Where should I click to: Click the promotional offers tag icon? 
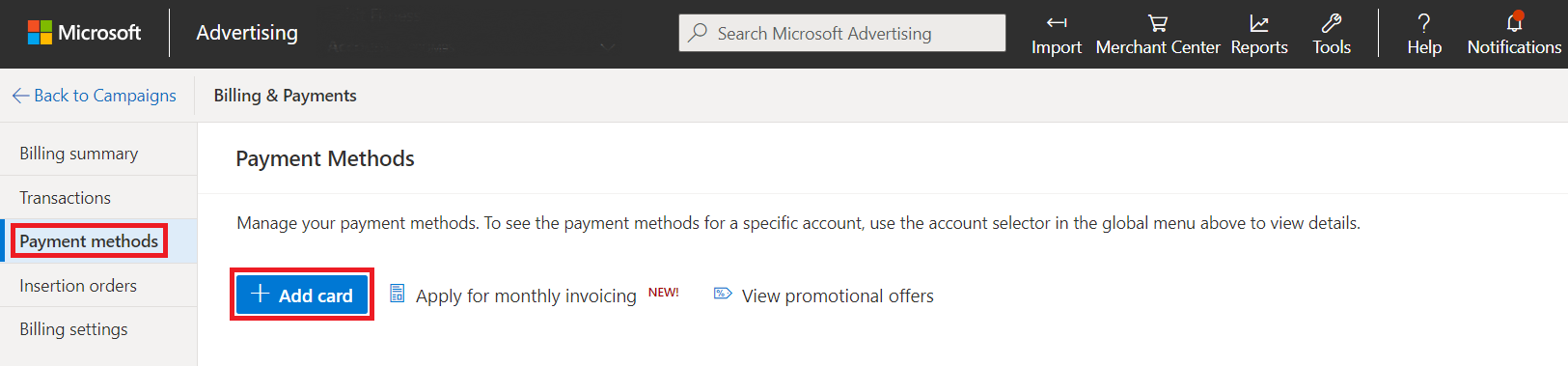(723, 294)
